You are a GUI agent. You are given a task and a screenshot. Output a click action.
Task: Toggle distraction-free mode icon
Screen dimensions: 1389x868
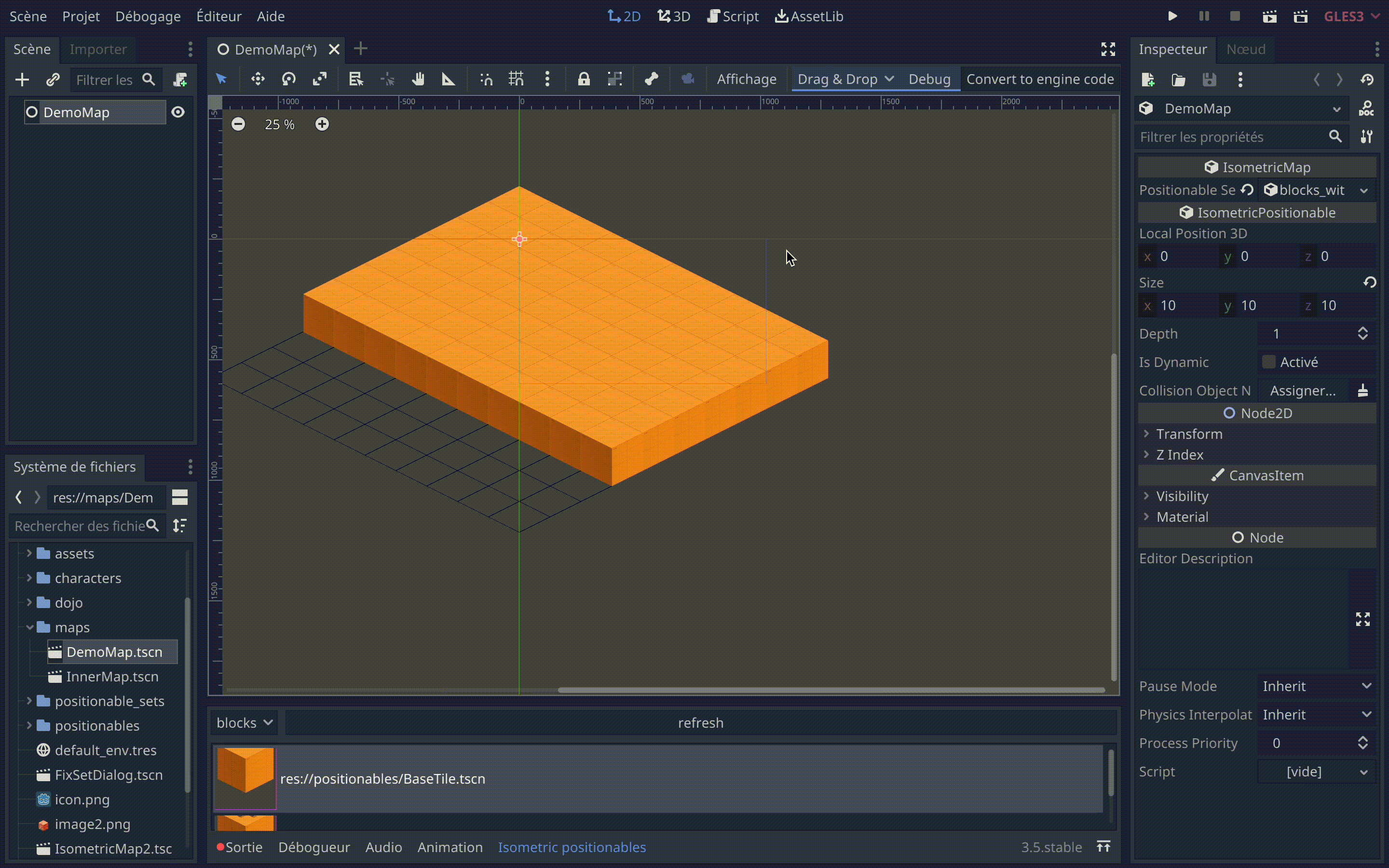pos(1108,49)
